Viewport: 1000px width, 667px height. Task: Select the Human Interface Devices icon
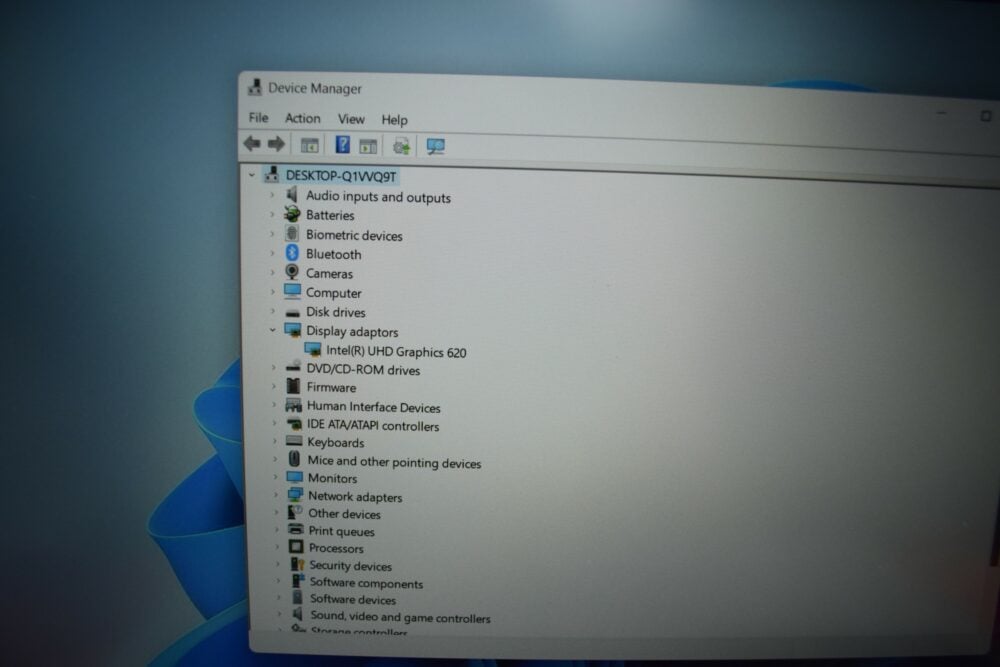293,405
